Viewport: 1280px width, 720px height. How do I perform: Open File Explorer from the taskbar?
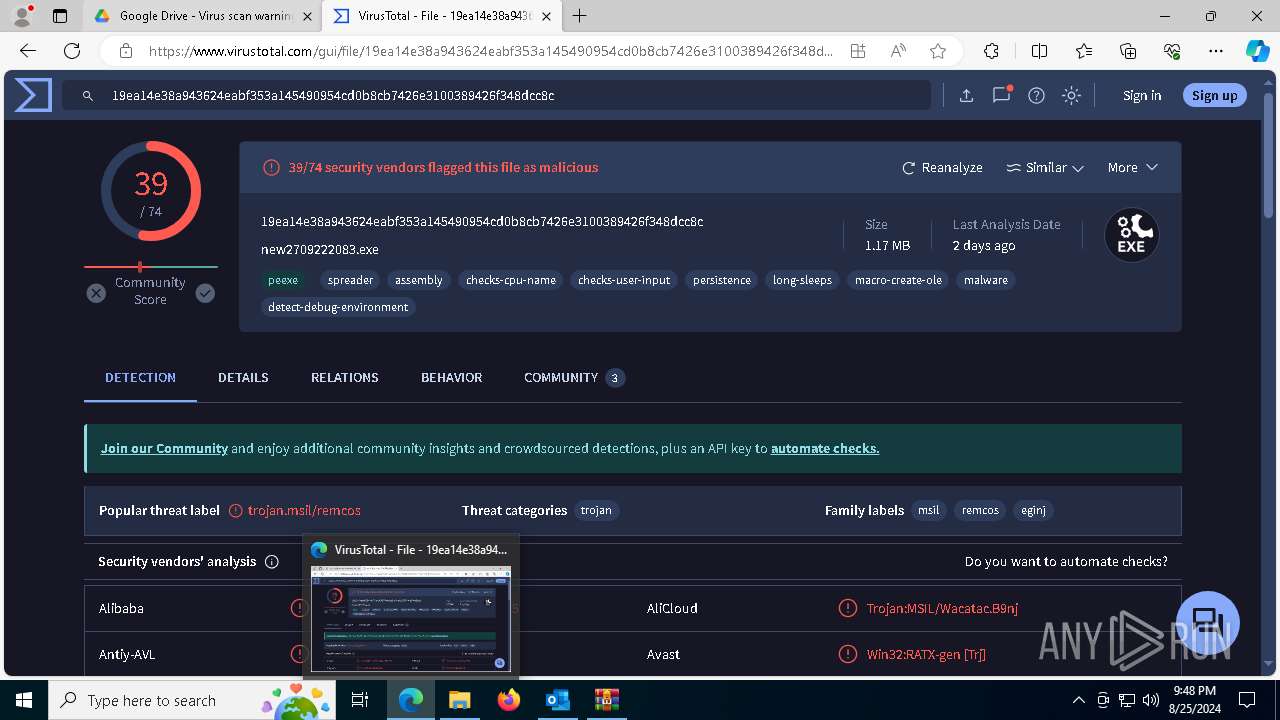click(x=459, y=700)
